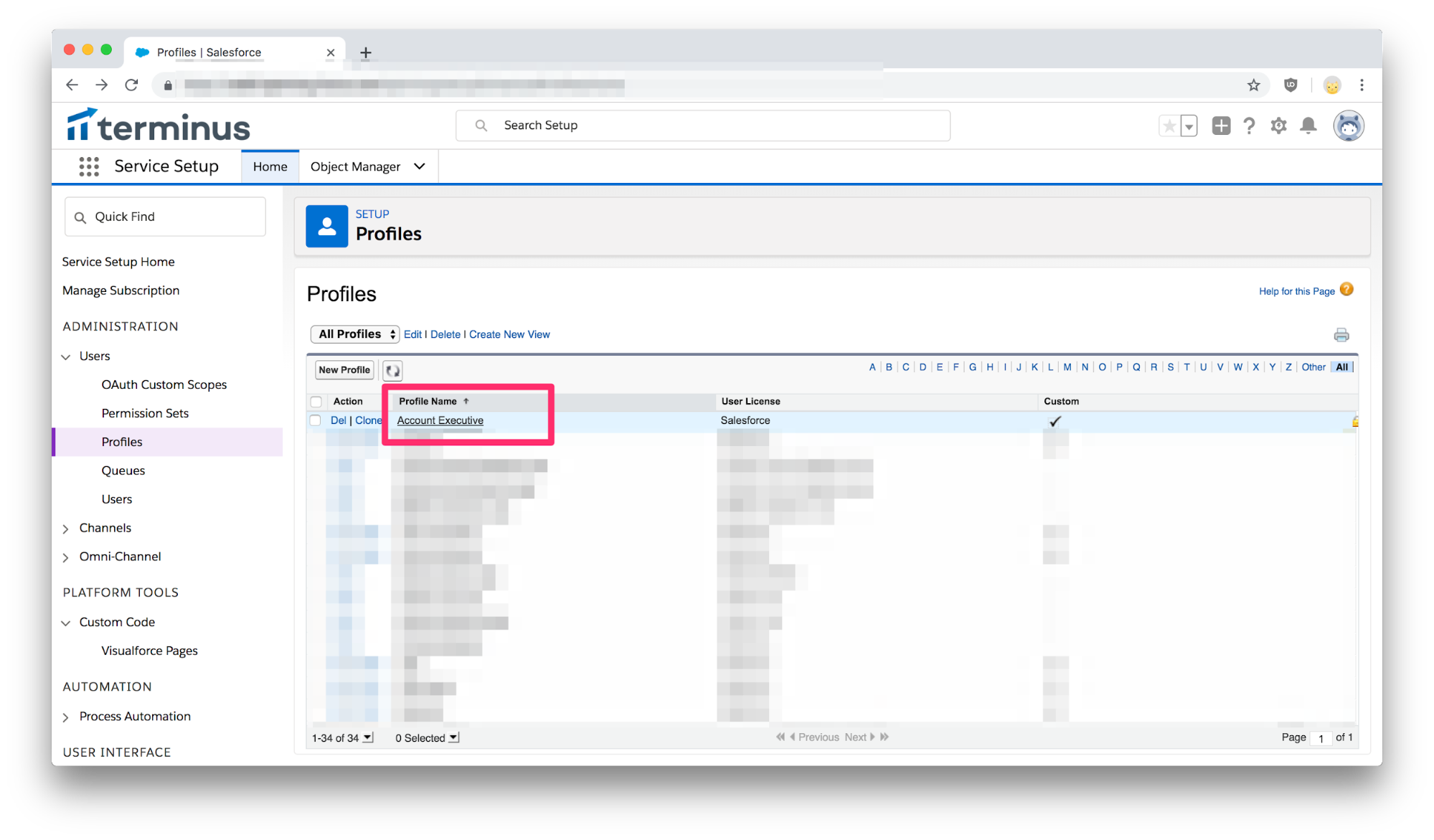This screenshot has width=1434, height=840.
Task: Expand the Omni-Channel sidebar section
Action: tap(66, 557)
